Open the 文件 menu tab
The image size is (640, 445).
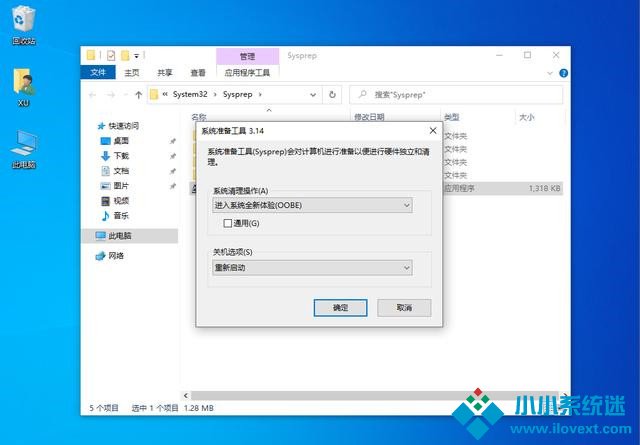tap(98, 72)
